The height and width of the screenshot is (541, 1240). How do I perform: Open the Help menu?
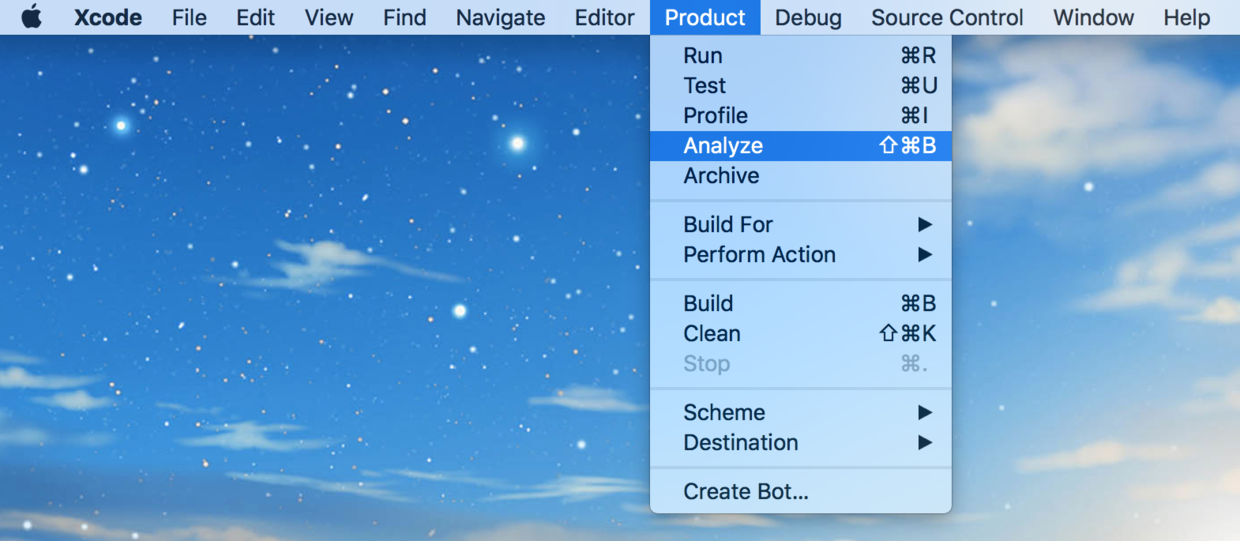click(x=1187, y=17)
